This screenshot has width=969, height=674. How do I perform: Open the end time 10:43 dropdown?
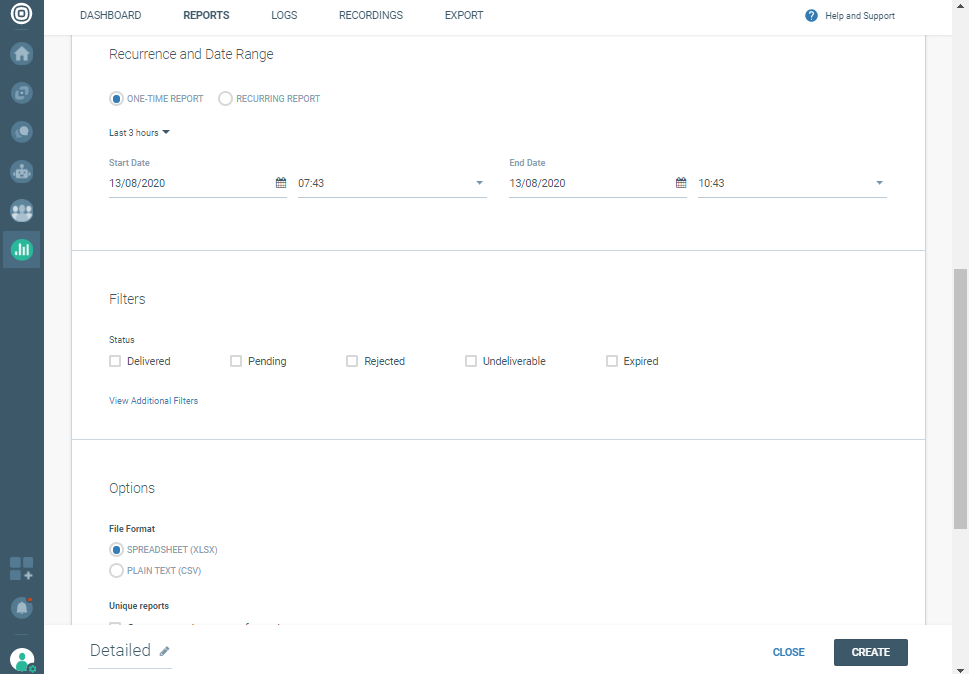pos(791,183)
